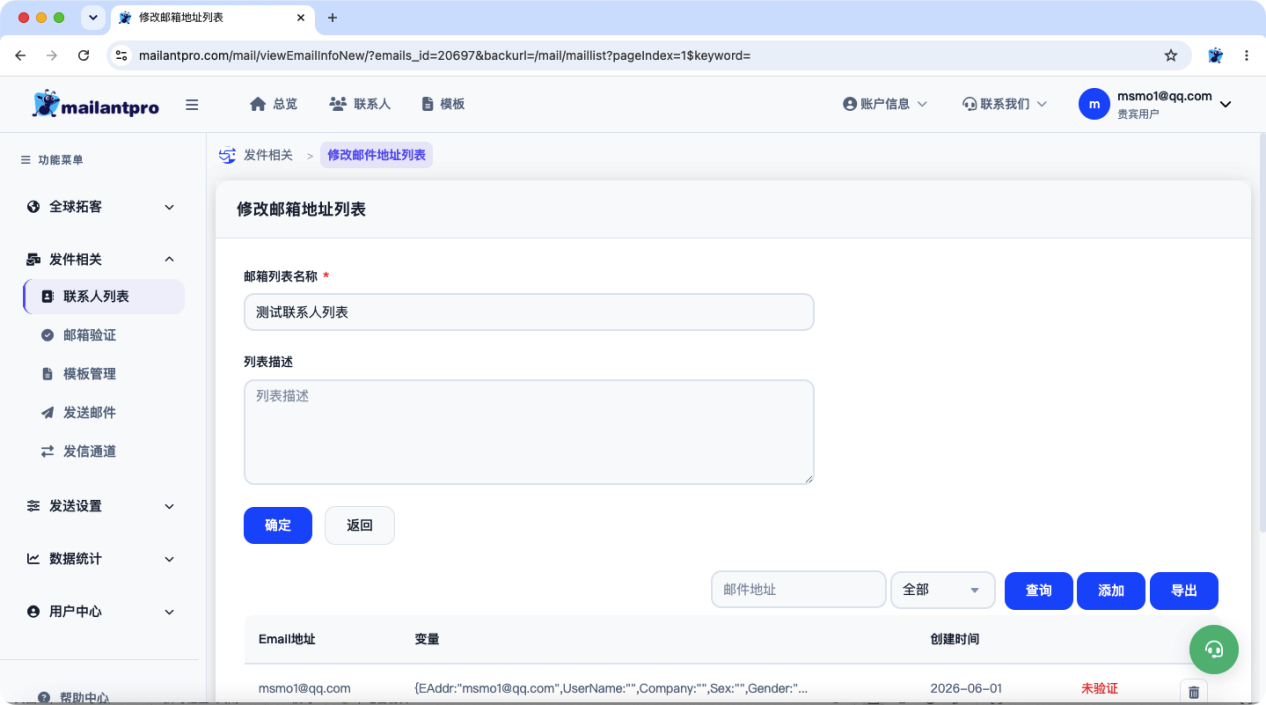The height and width of the screenshot is (705, 1266).
Task: Open the 联系人 top navigation item
Action: pos(359,104)
